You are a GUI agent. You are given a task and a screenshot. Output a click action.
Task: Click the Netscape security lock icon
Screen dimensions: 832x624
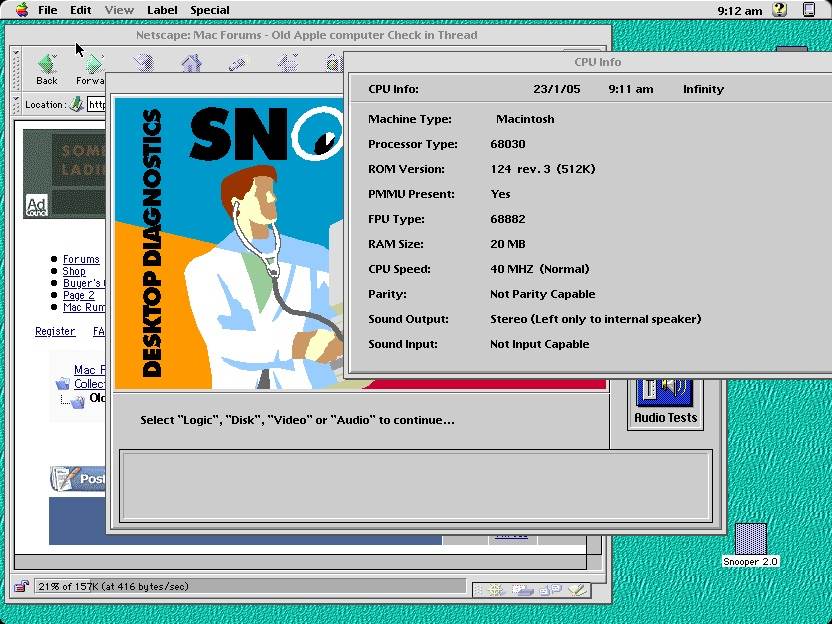[x=21, y=586]
